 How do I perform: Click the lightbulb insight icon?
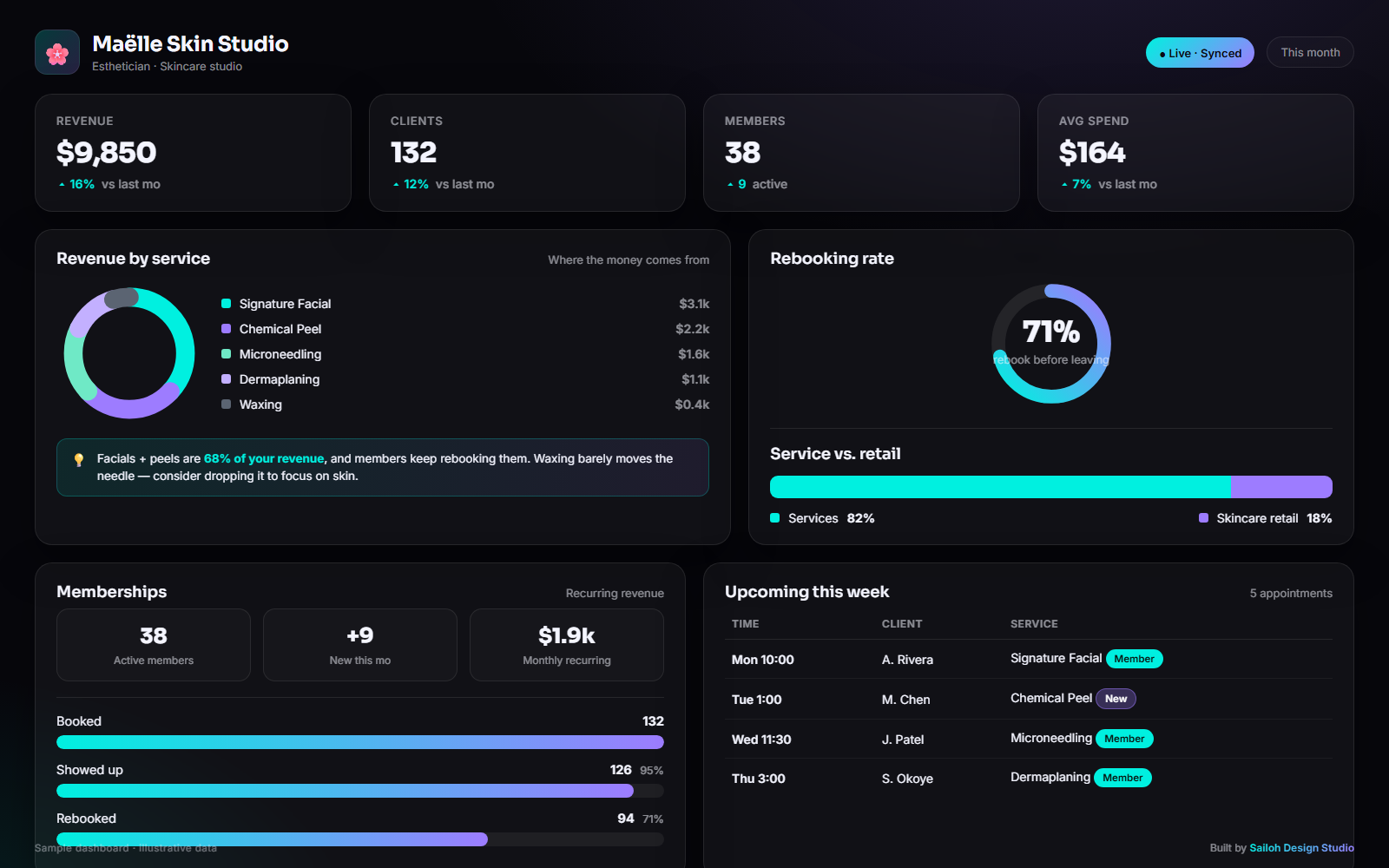(x=79, y=460)
